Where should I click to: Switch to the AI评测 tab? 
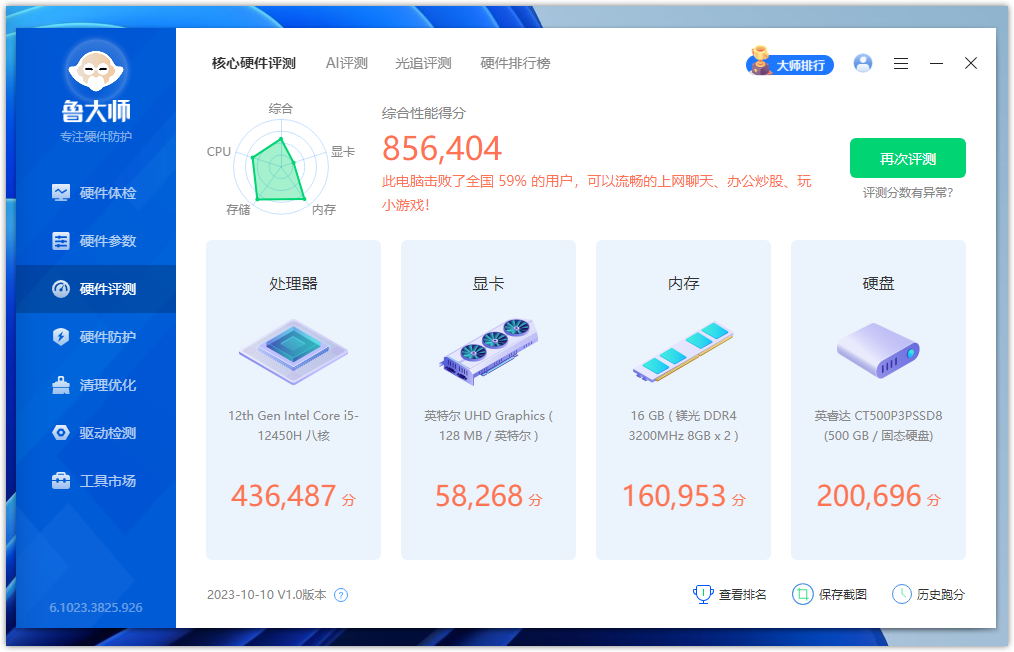(347, 63)
